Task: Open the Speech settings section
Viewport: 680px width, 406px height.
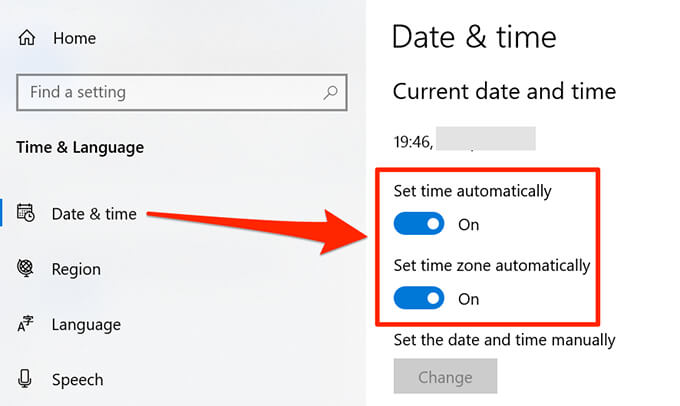Action: (x=77, y=380)
